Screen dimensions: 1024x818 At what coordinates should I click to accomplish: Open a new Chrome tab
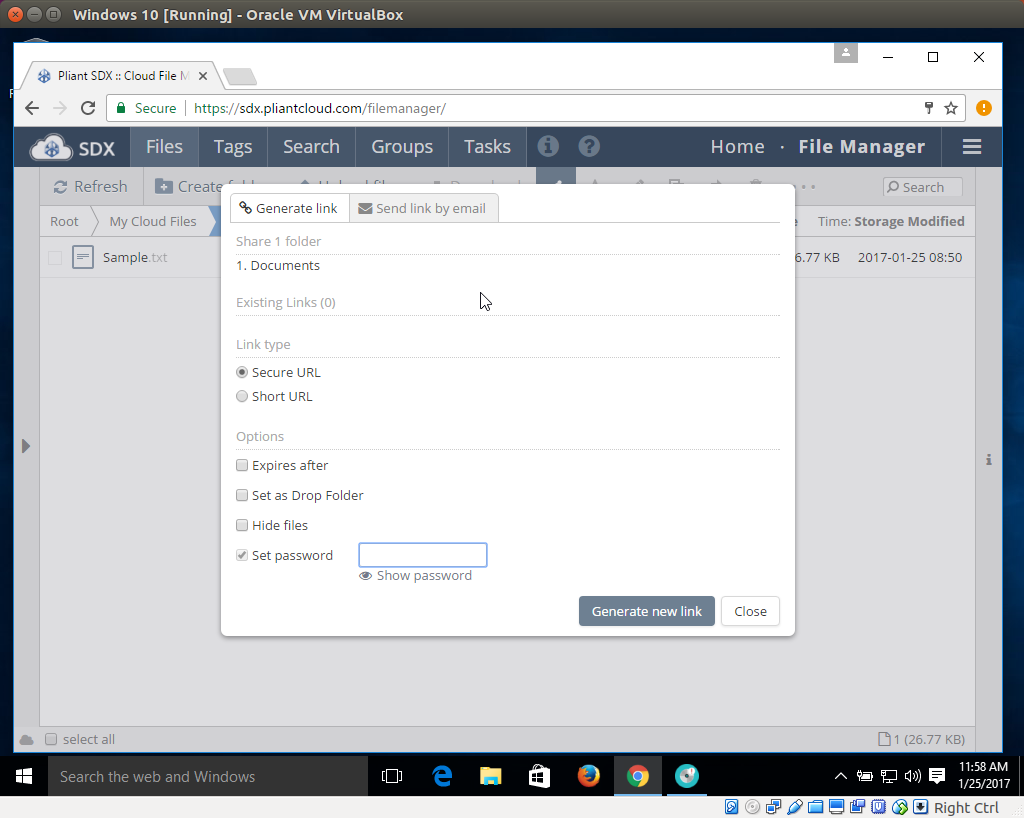point(240,77)
